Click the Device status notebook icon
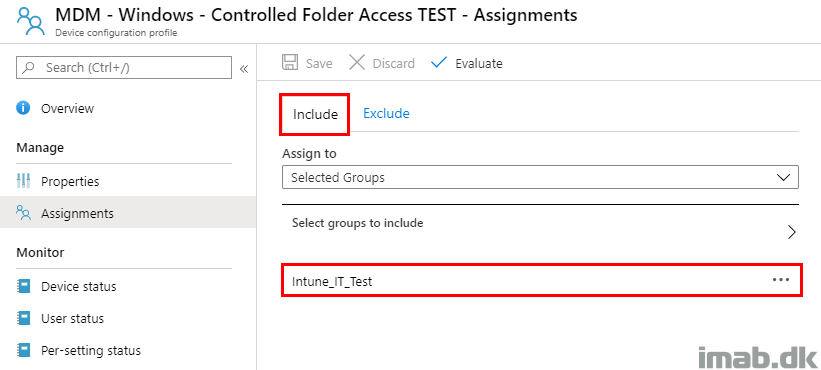Image resolution: width=821 pixels, height=370 pixels. click(x=24, y=286)
